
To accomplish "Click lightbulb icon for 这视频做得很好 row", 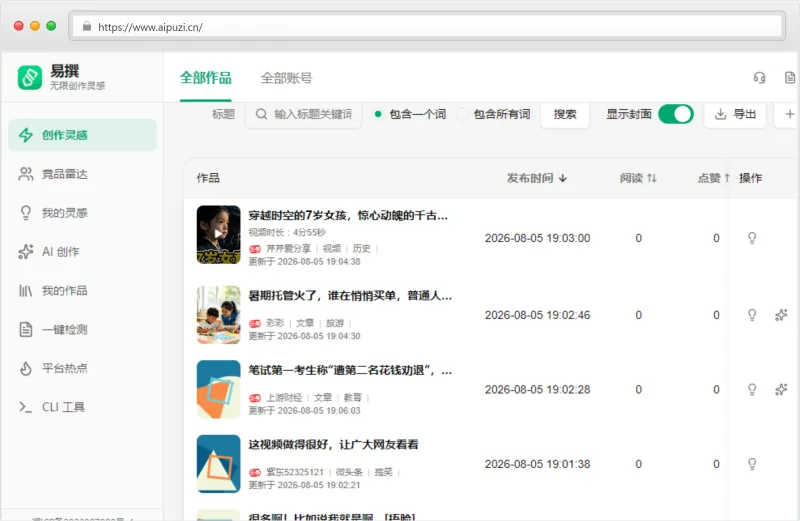I will [x=752, y=464].
